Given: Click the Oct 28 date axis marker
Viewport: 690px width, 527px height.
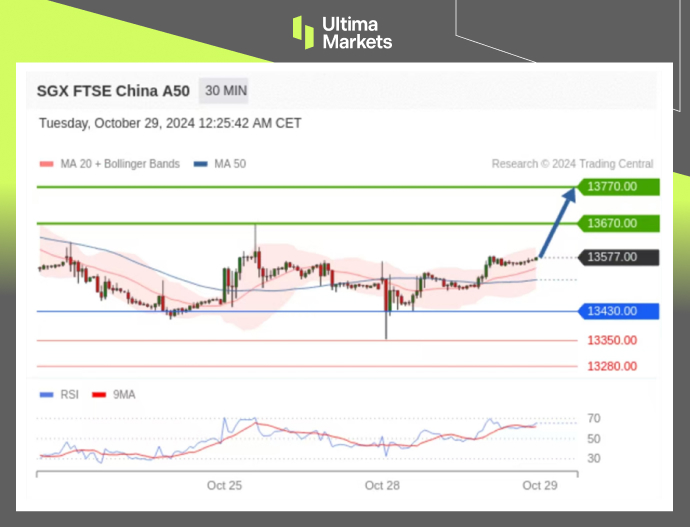Looking at the screenshot, I should pos(382,485).
